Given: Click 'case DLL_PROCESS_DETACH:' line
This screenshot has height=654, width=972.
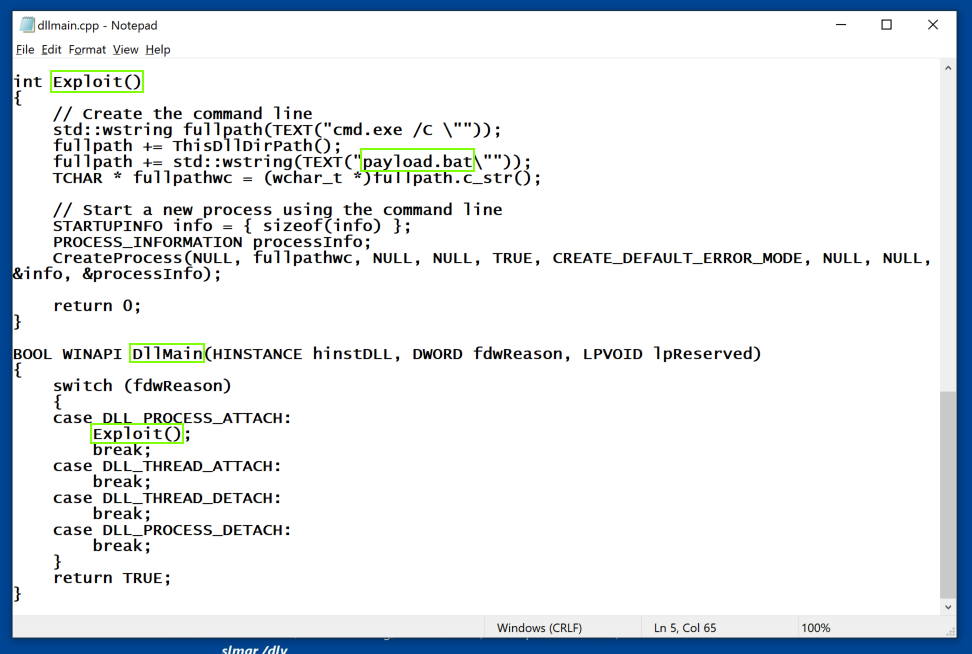Looking at the screenshot, I should pos(172,530).
